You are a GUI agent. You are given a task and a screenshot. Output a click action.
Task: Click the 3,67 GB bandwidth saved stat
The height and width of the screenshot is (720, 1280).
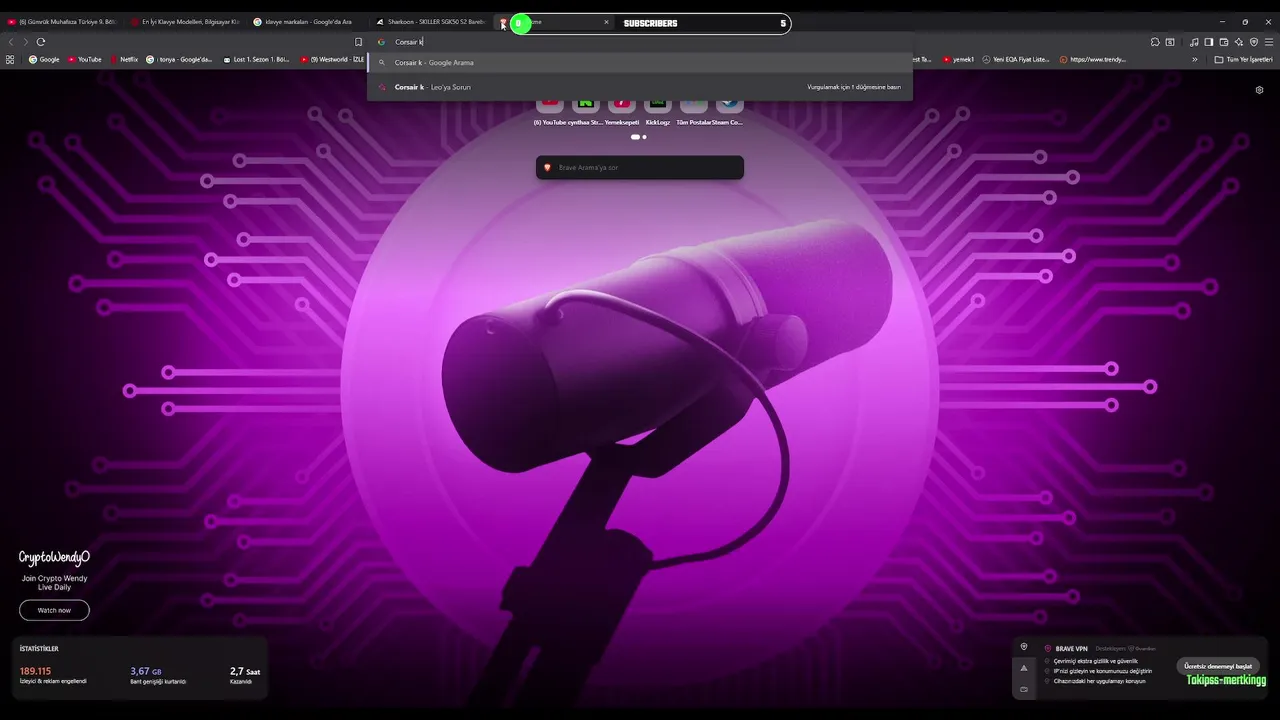tap(158, 675)
